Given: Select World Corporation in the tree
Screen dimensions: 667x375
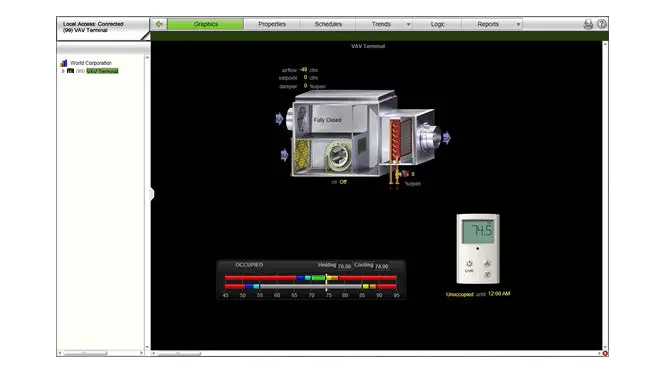Looking at the screenshot, I should point(91,63).
